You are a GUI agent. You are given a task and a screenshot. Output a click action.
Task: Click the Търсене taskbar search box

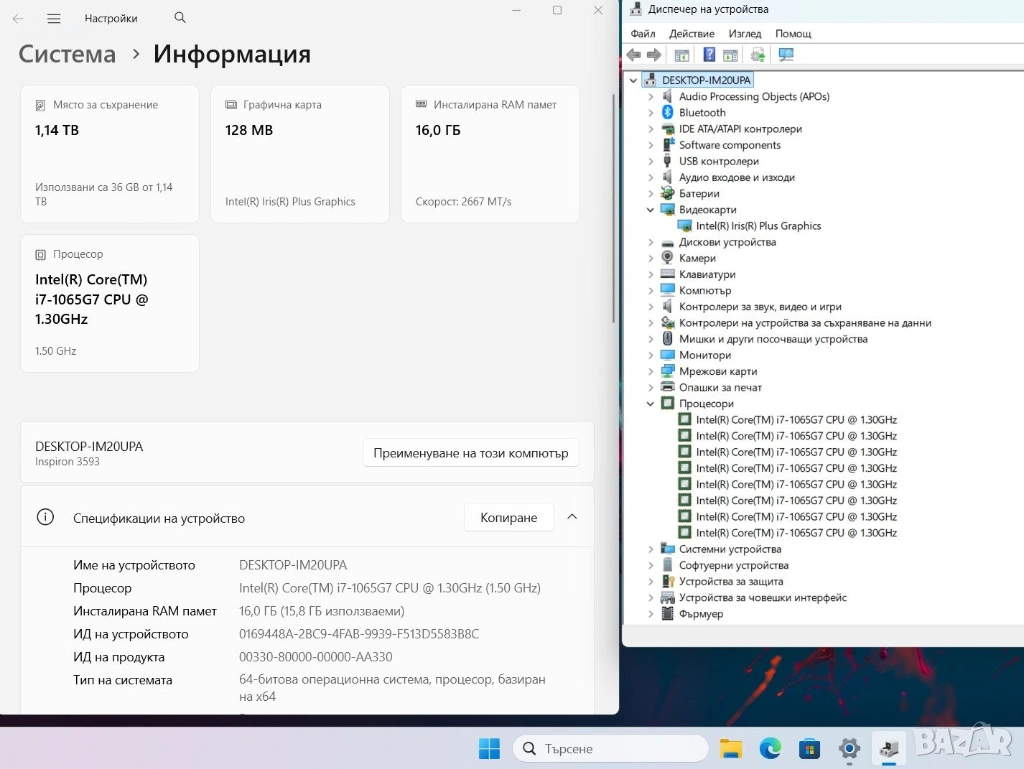610,748
